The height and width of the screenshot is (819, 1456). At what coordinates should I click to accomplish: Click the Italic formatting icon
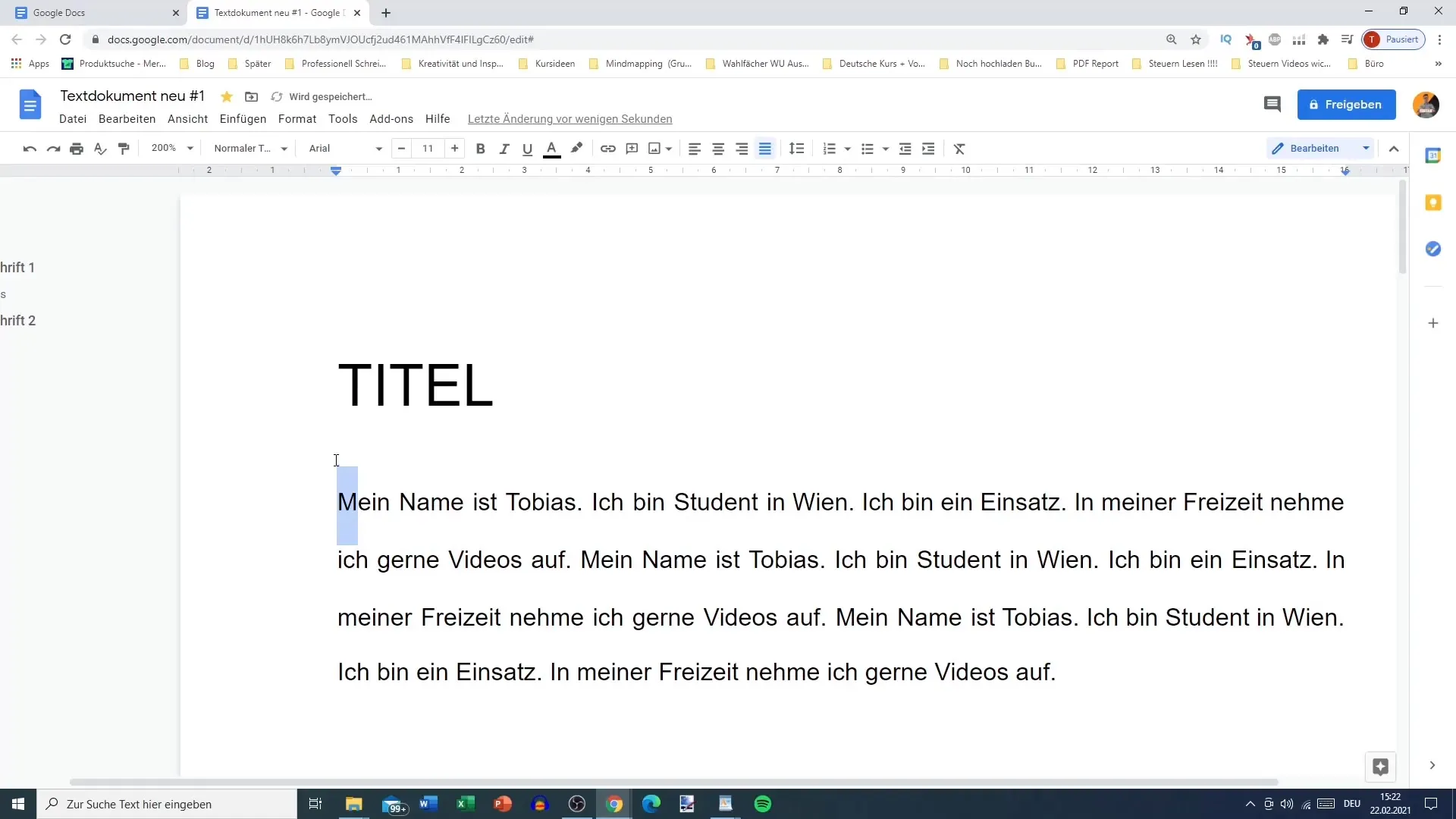click(504, 148)
